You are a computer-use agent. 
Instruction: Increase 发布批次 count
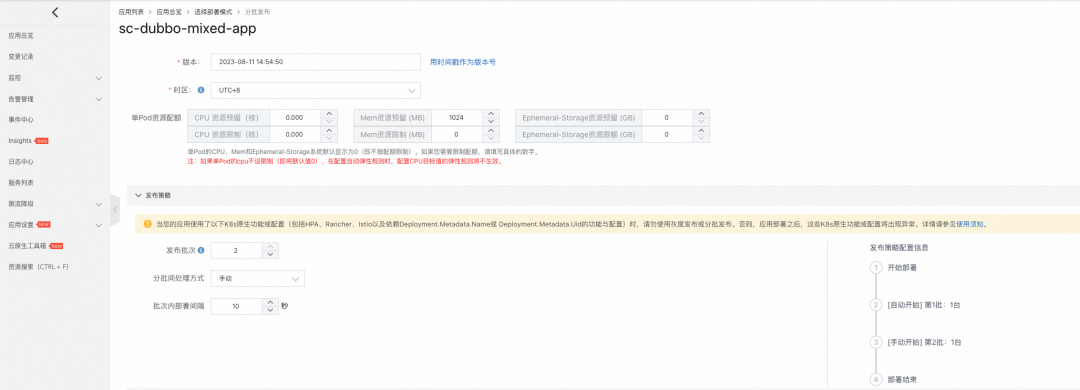pos(270,247)
